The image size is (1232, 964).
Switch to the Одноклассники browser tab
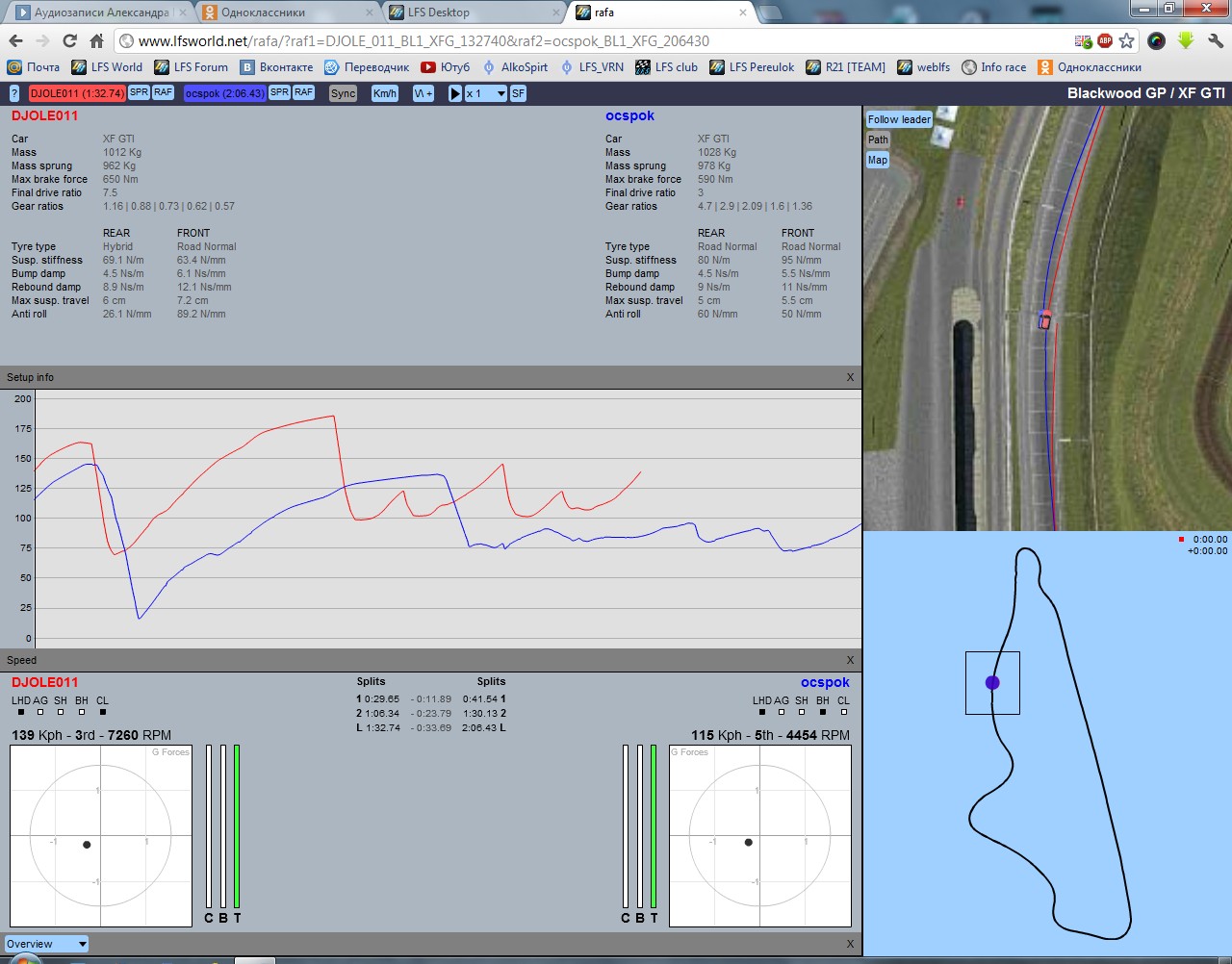[284, 13]
